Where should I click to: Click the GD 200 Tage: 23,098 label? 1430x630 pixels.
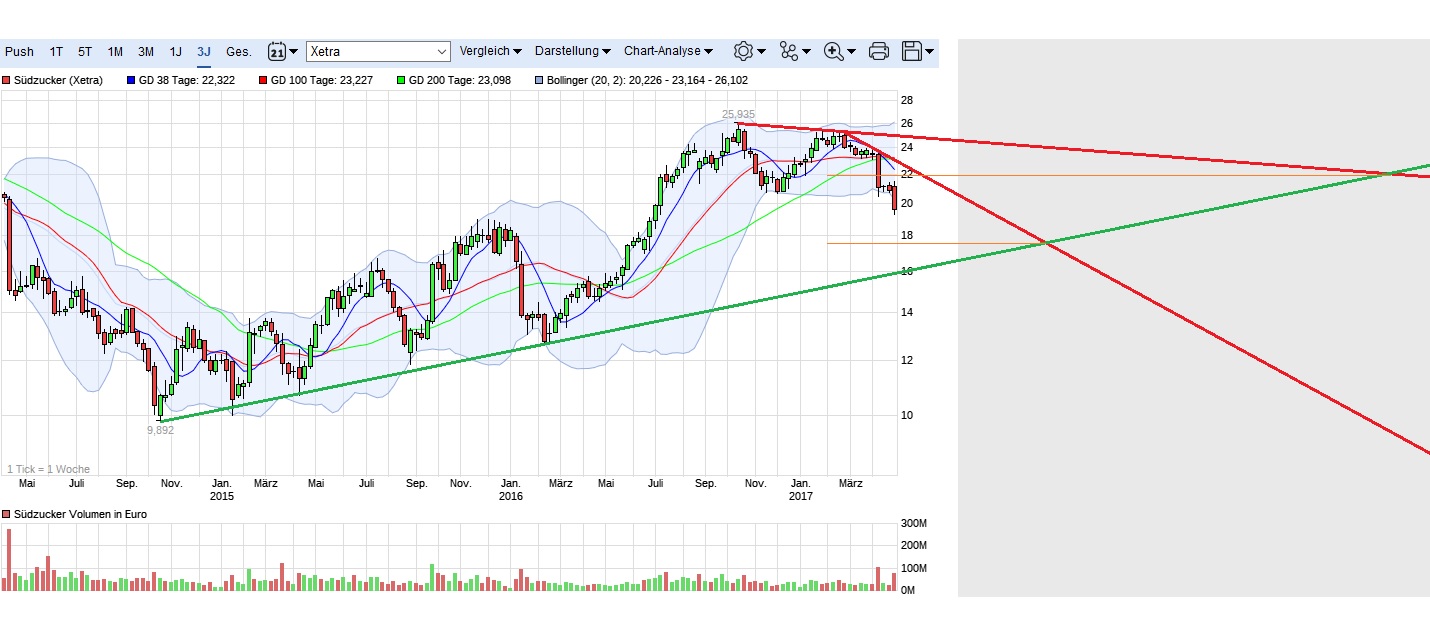(459, 80)
